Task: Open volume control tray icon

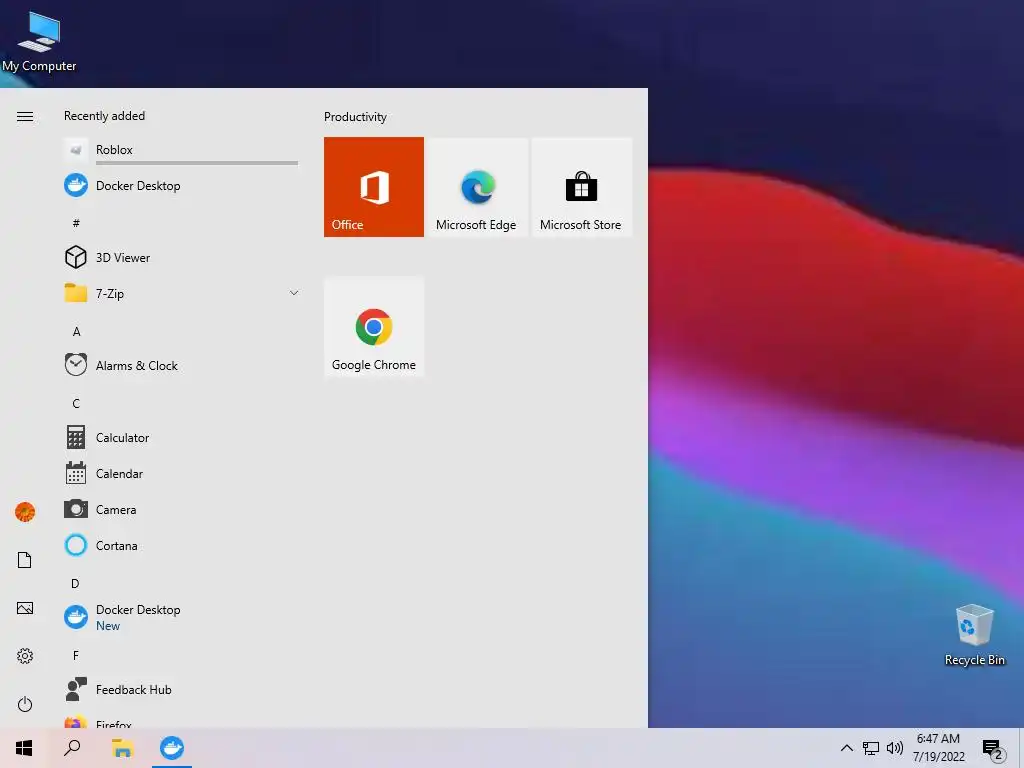Action: point(895,748)
